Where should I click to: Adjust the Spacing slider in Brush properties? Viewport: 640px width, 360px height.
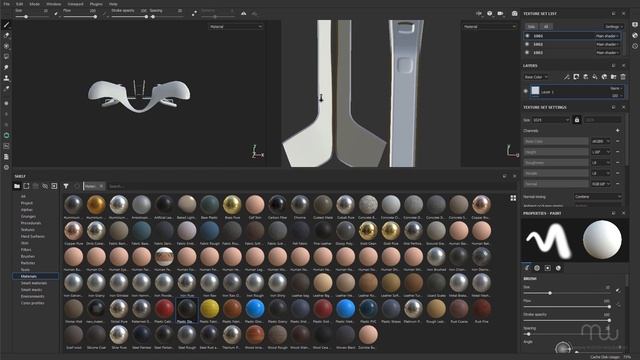tap(567, 334)
